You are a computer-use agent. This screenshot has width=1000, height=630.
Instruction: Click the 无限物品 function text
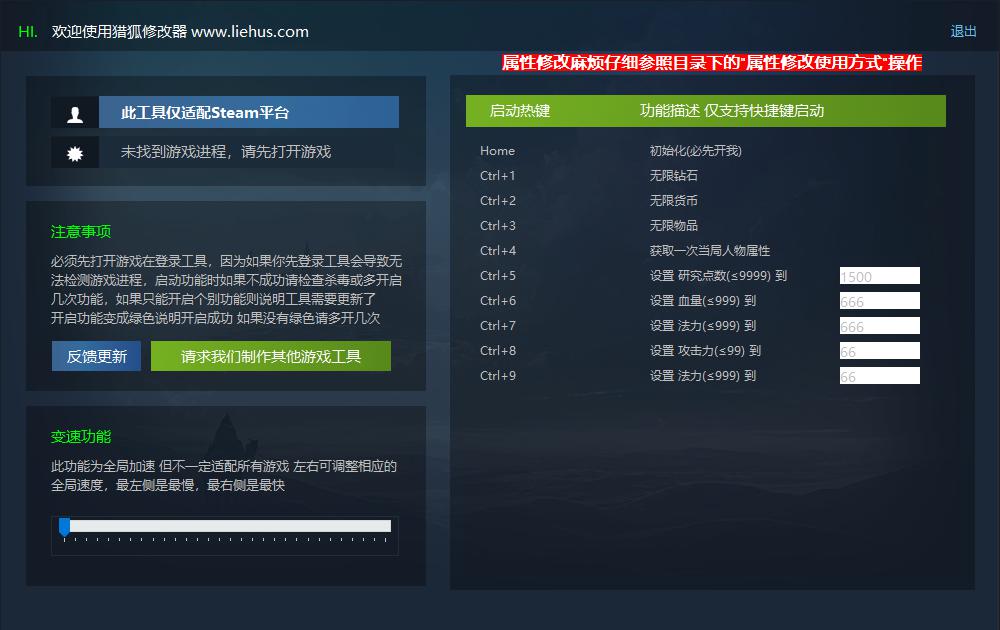(673, 226)
